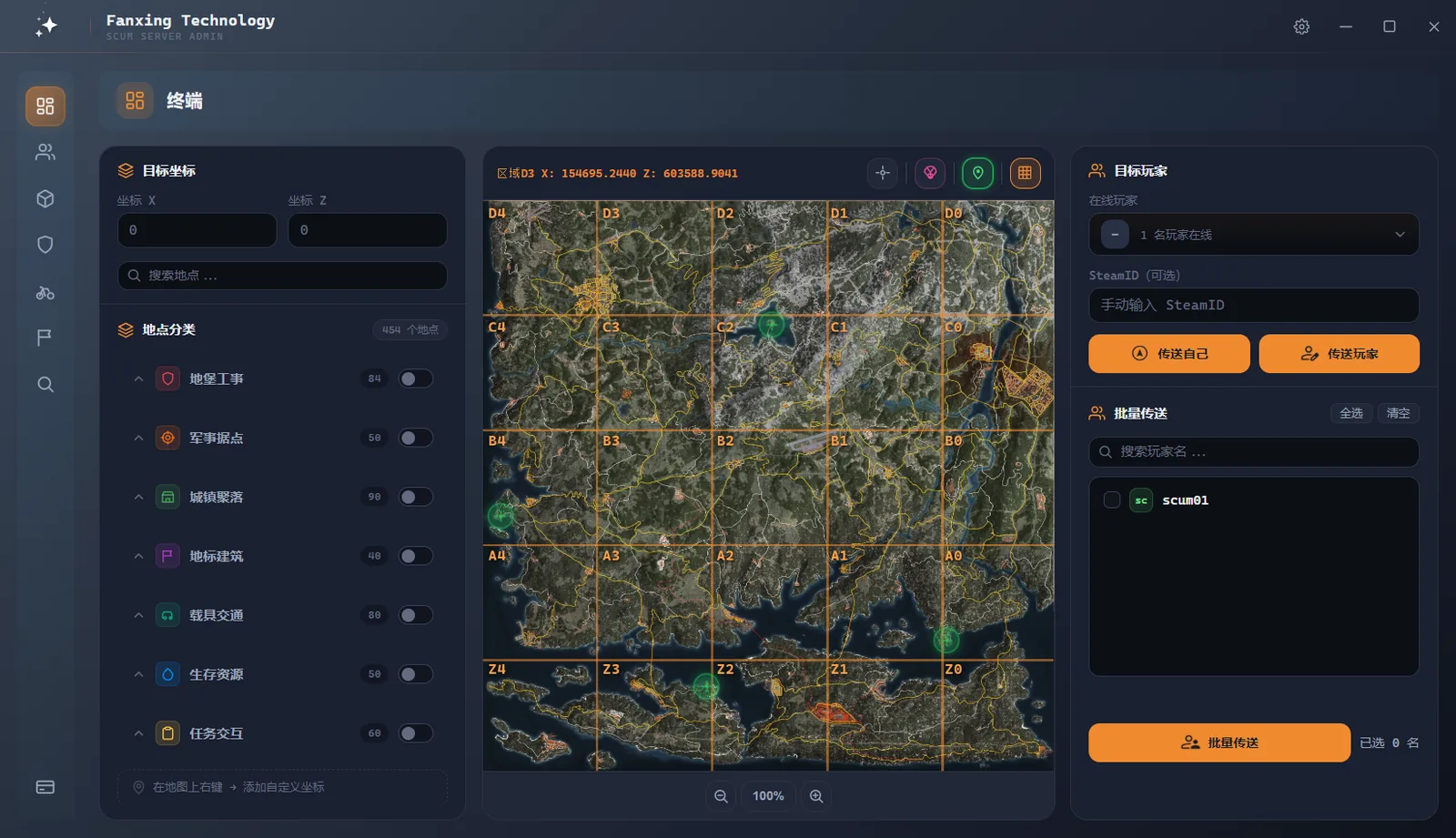Click the 批量传送 batch teleport button
This screenshot has height=838, width=1456.
[x=1219, y=742]
